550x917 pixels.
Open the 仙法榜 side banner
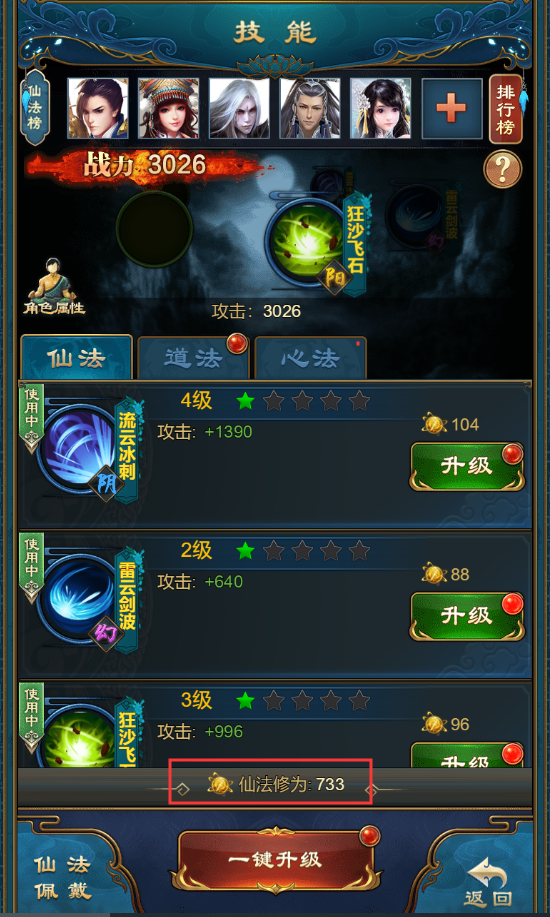(35, 108)
